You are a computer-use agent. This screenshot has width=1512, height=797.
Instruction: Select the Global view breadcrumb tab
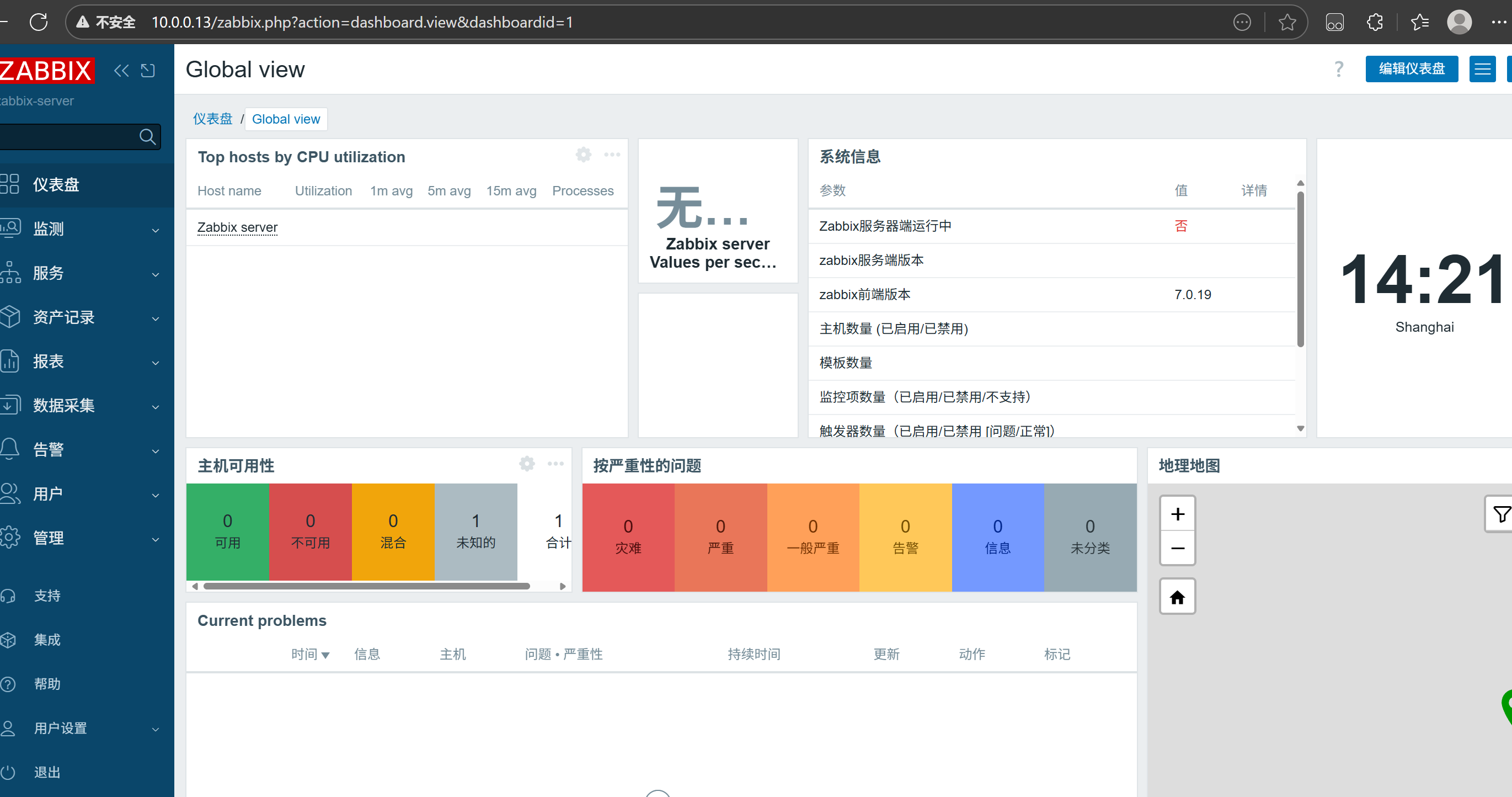[286, 119]
